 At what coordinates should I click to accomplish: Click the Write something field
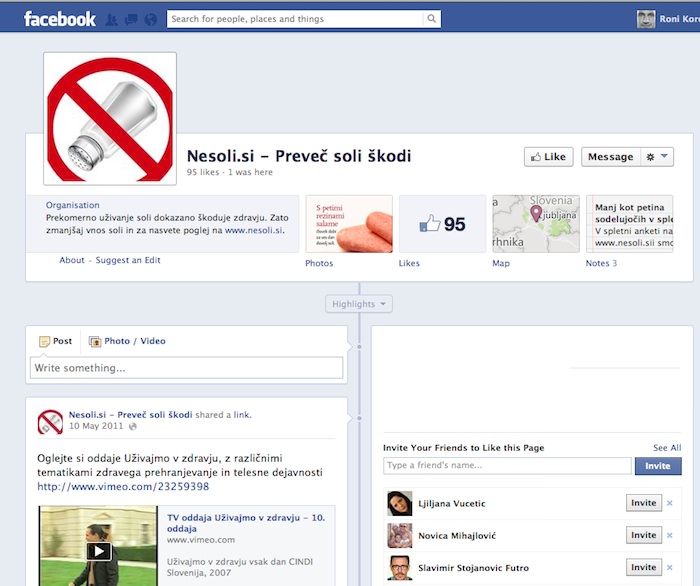[x=187, y=368]
